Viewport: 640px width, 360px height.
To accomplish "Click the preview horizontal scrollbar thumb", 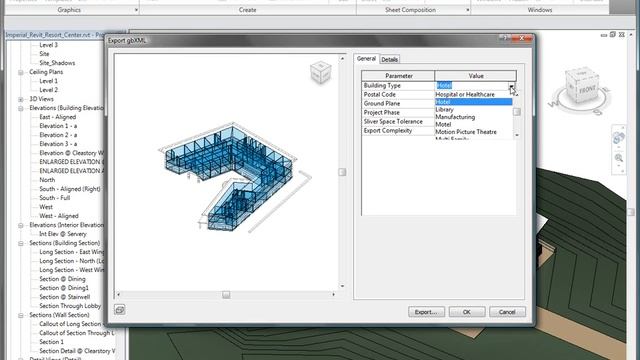I will [x=226, y=295].
